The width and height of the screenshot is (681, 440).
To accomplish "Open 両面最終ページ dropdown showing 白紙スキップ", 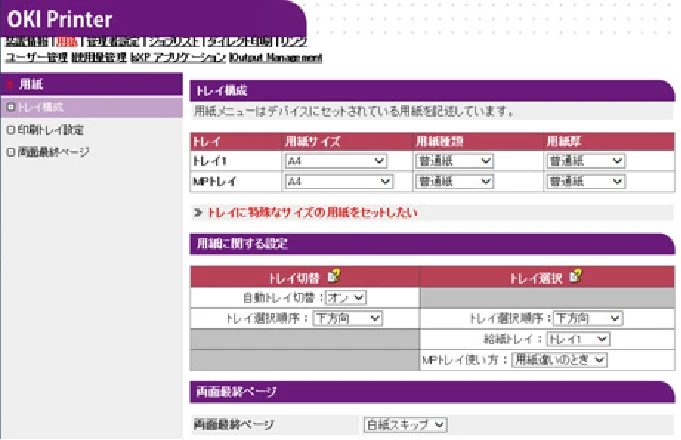I will 405,425.
